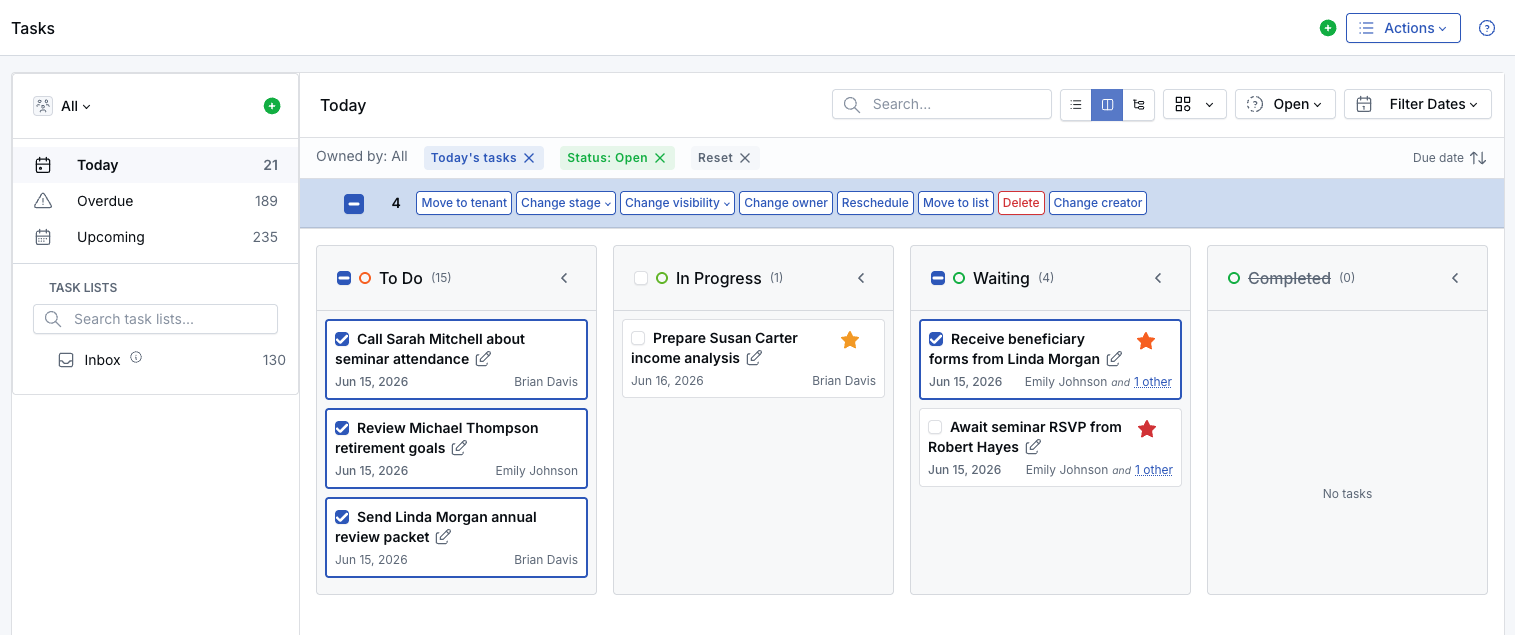Click the Inbox info icon
The height and width of the screenshot is (635, 1515).
pos(136,357)
